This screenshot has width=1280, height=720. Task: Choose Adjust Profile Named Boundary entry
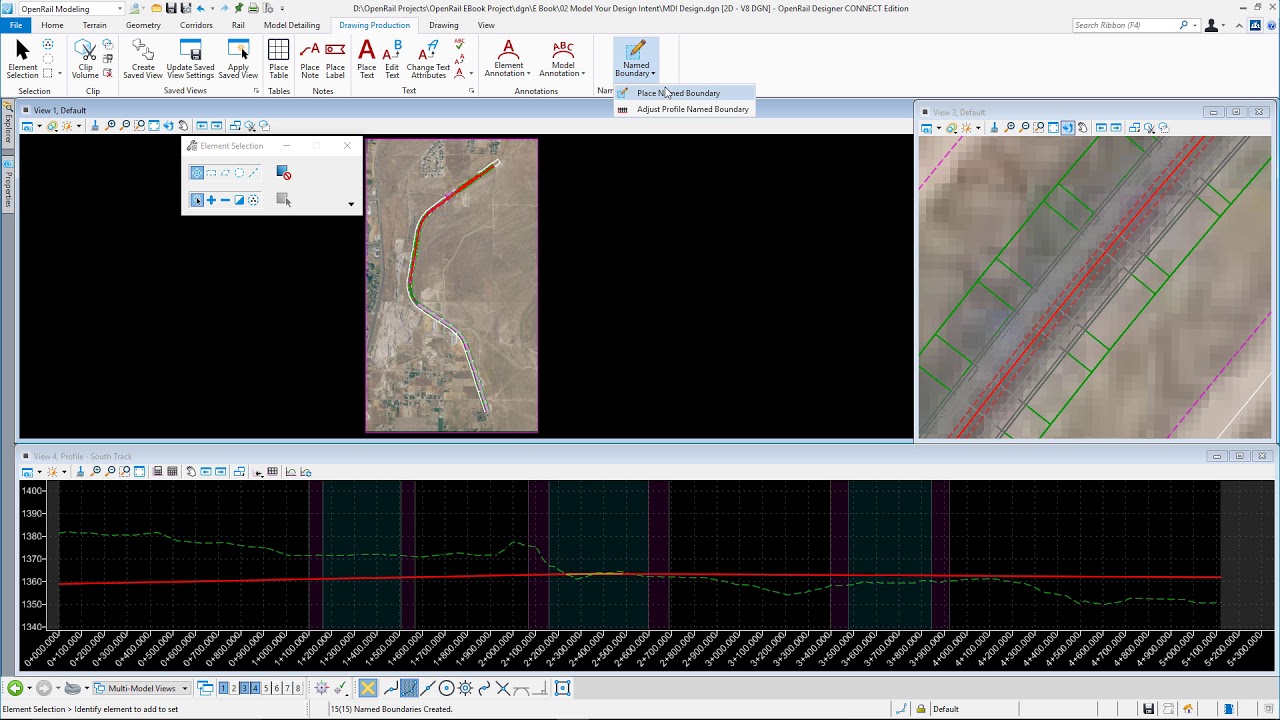pos(684,109)
